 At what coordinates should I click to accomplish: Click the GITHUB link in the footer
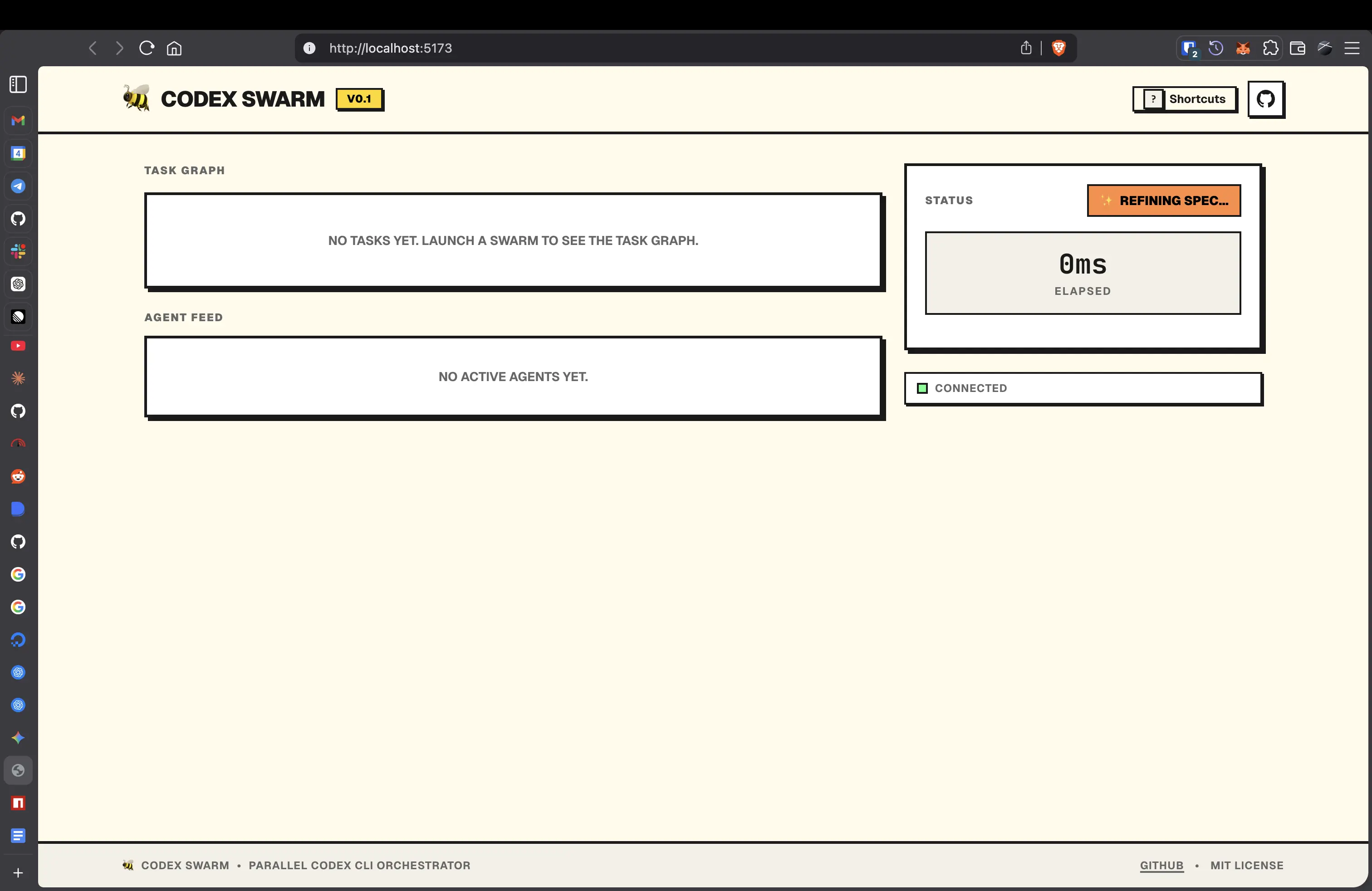[x=1161, y=865]
